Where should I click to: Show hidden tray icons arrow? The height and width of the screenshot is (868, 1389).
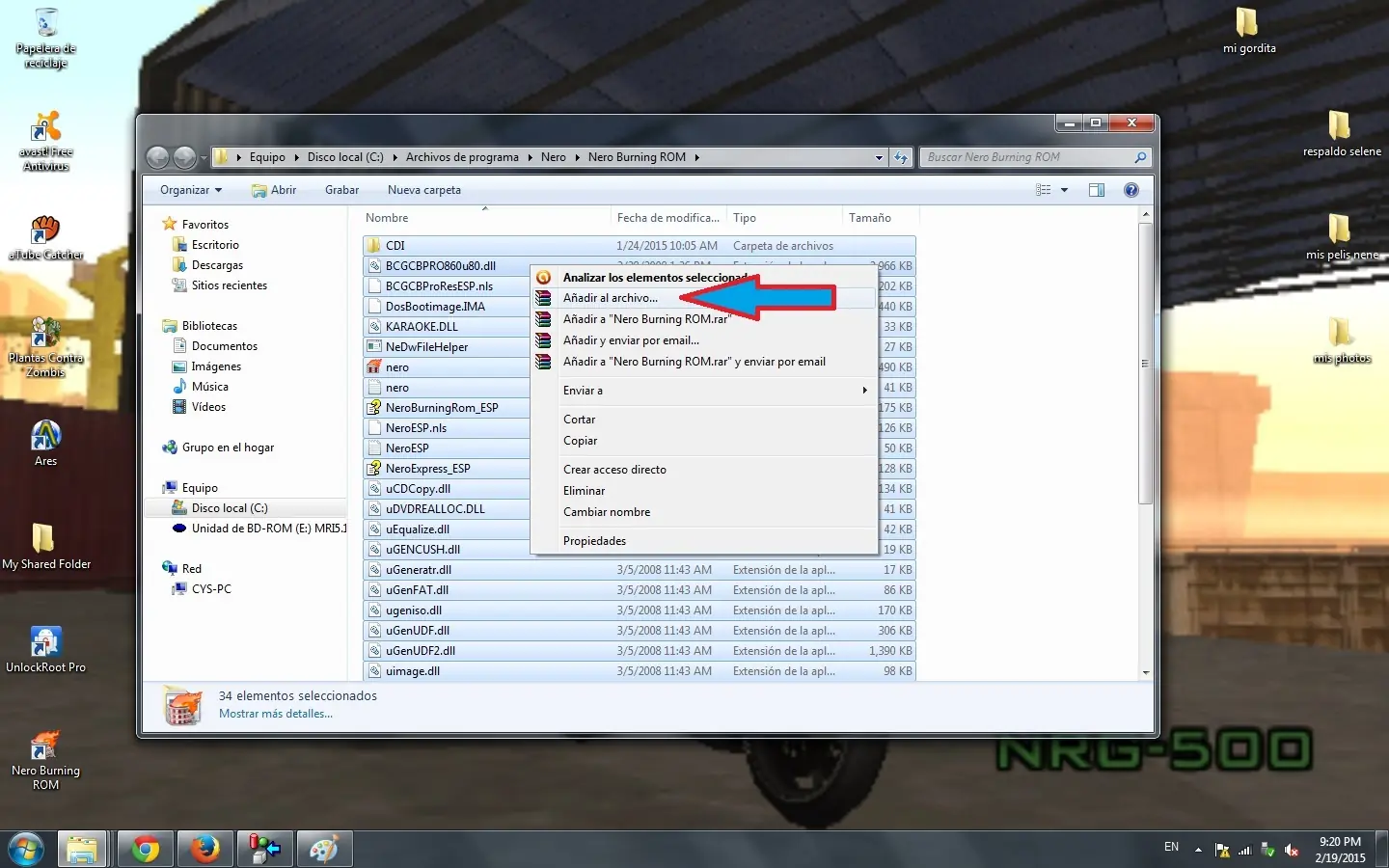[1198, 850]
